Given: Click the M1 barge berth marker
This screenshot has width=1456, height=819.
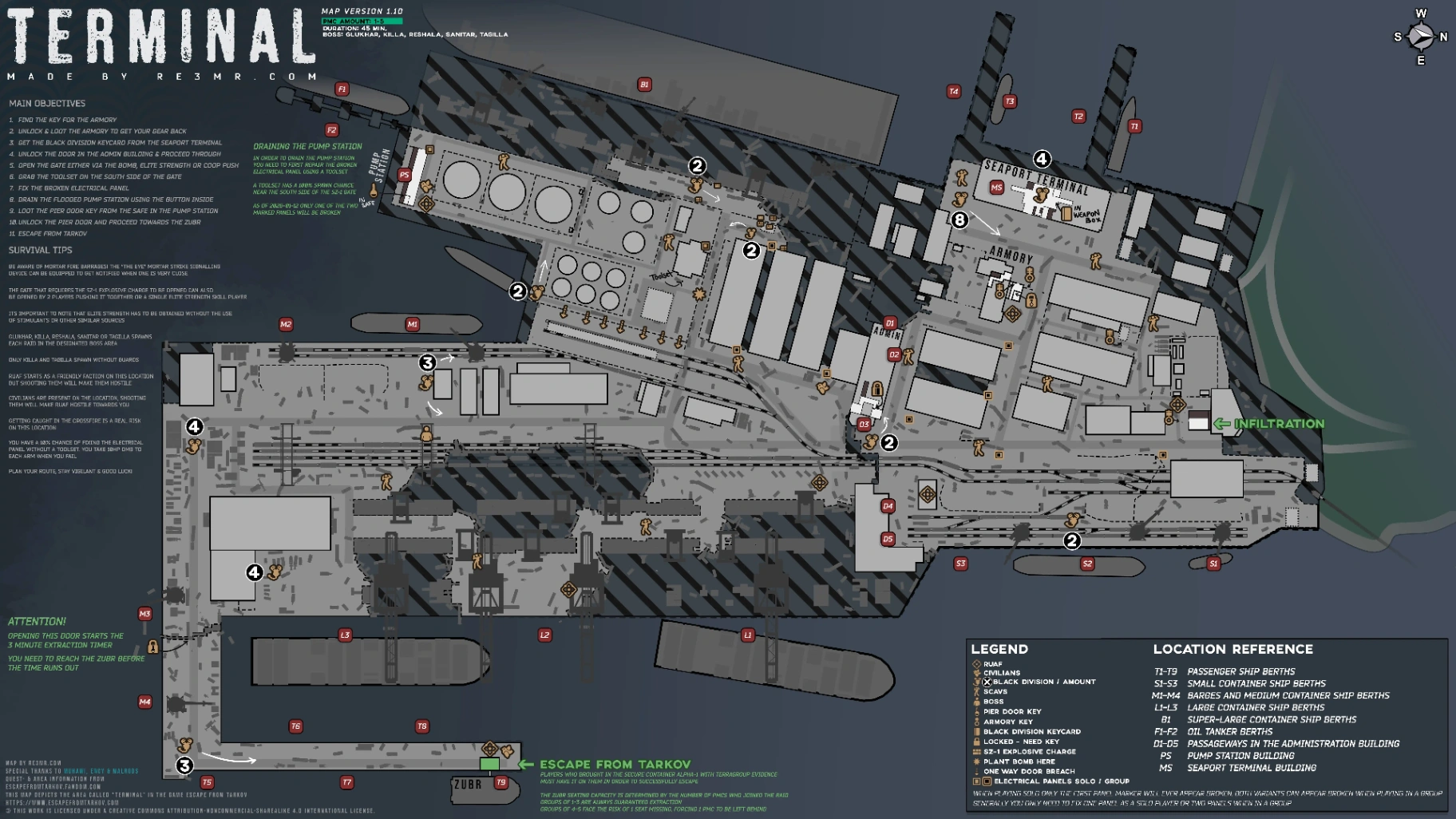Looking at the screenshot, I should pos(412,324).
